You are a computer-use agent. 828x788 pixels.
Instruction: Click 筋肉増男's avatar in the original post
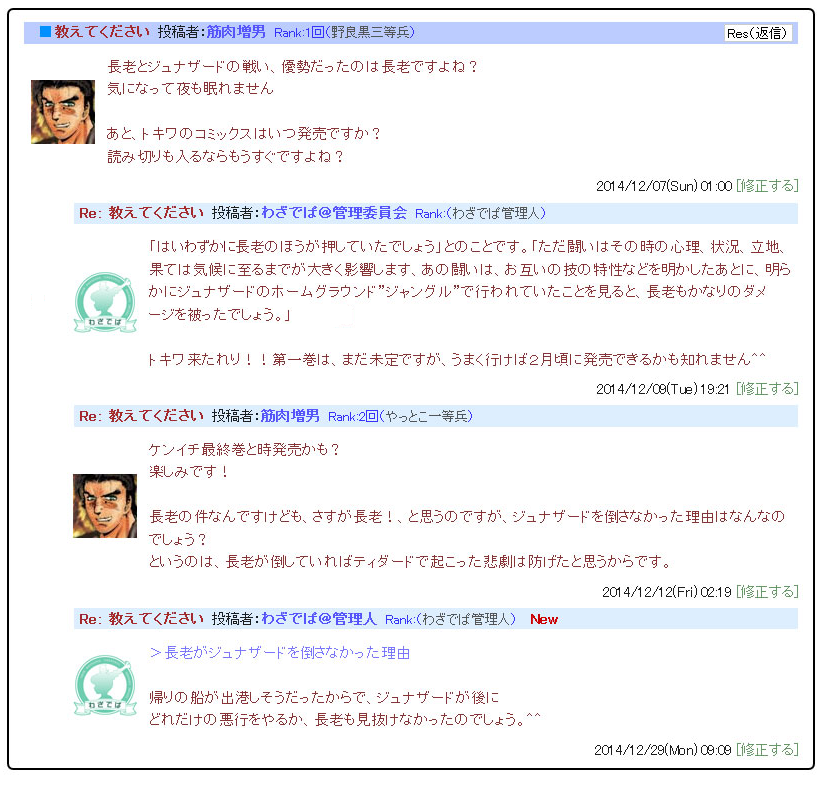coord(63,112)
